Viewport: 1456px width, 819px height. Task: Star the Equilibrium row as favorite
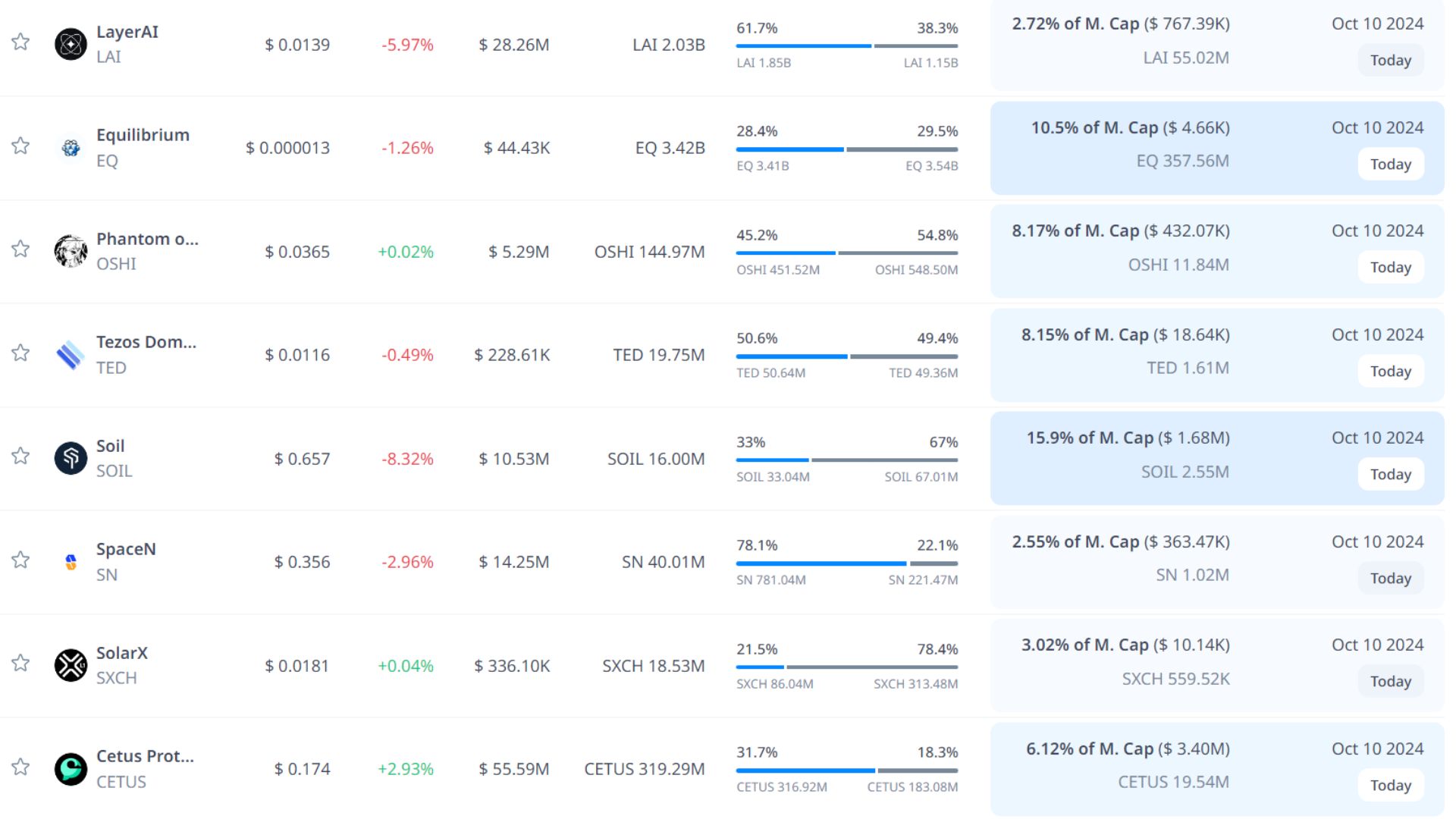pyautogui.click(x=20, y=146)
